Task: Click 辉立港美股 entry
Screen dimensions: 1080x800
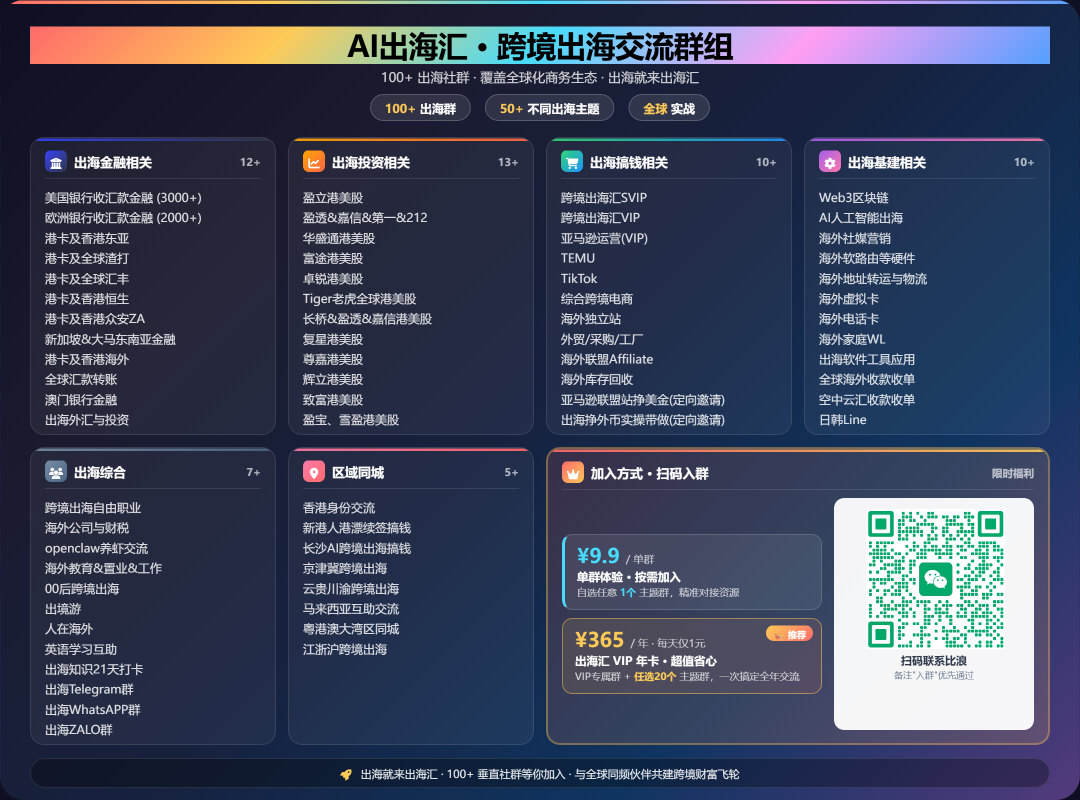Action: 333,380
